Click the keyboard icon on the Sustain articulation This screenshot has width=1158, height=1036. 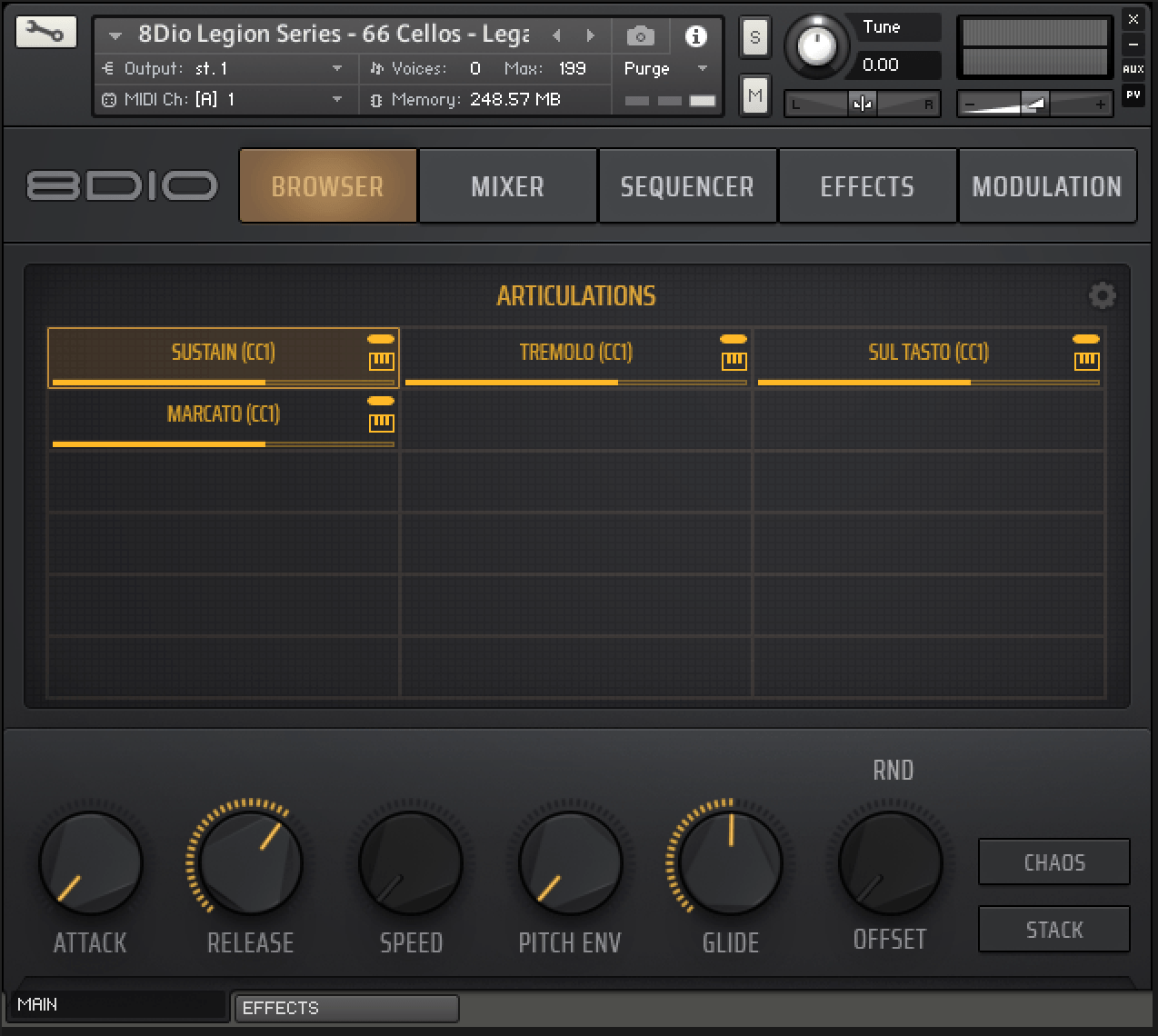click(381, 361)
